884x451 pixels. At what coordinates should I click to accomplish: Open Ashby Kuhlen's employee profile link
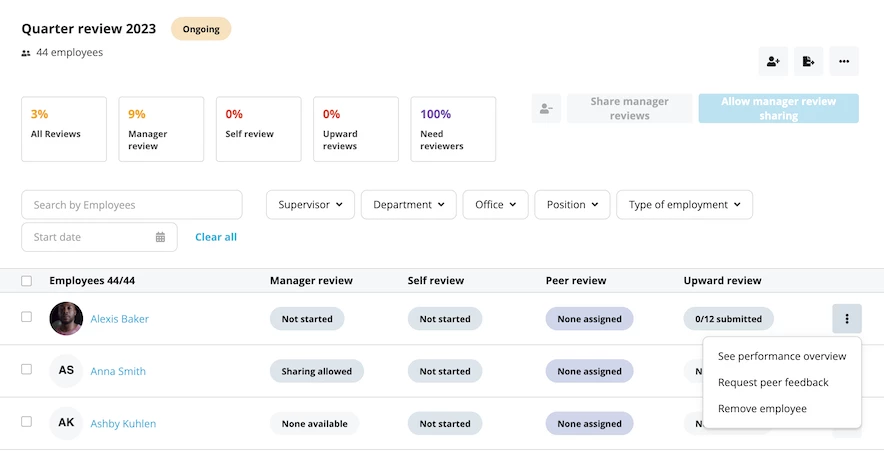[x=123, y=424]
